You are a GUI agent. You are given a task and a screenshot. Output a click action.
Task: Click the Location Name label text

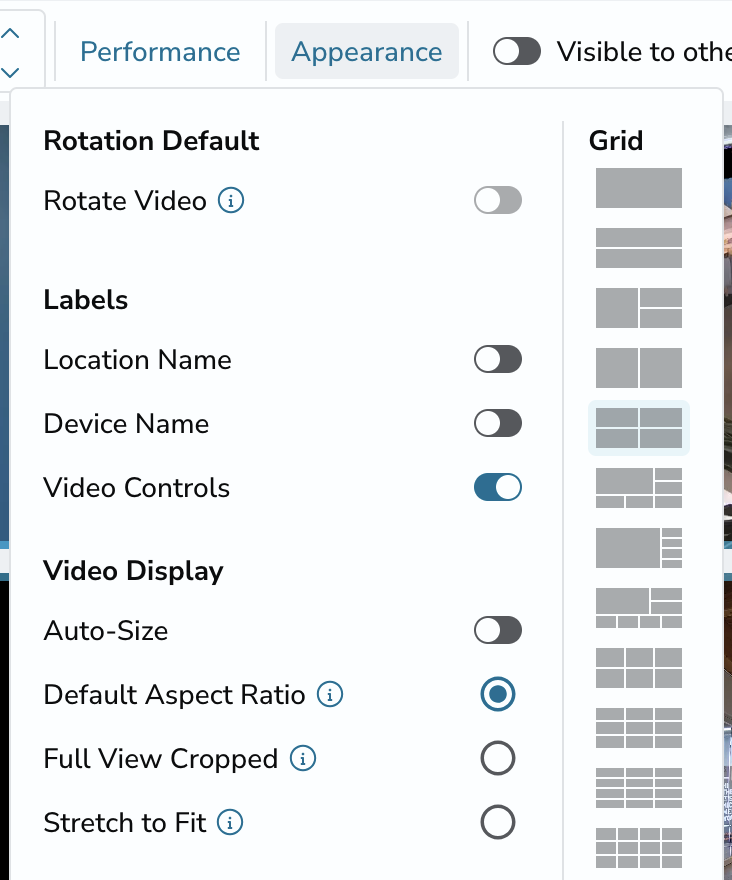(x=138, y=360)
